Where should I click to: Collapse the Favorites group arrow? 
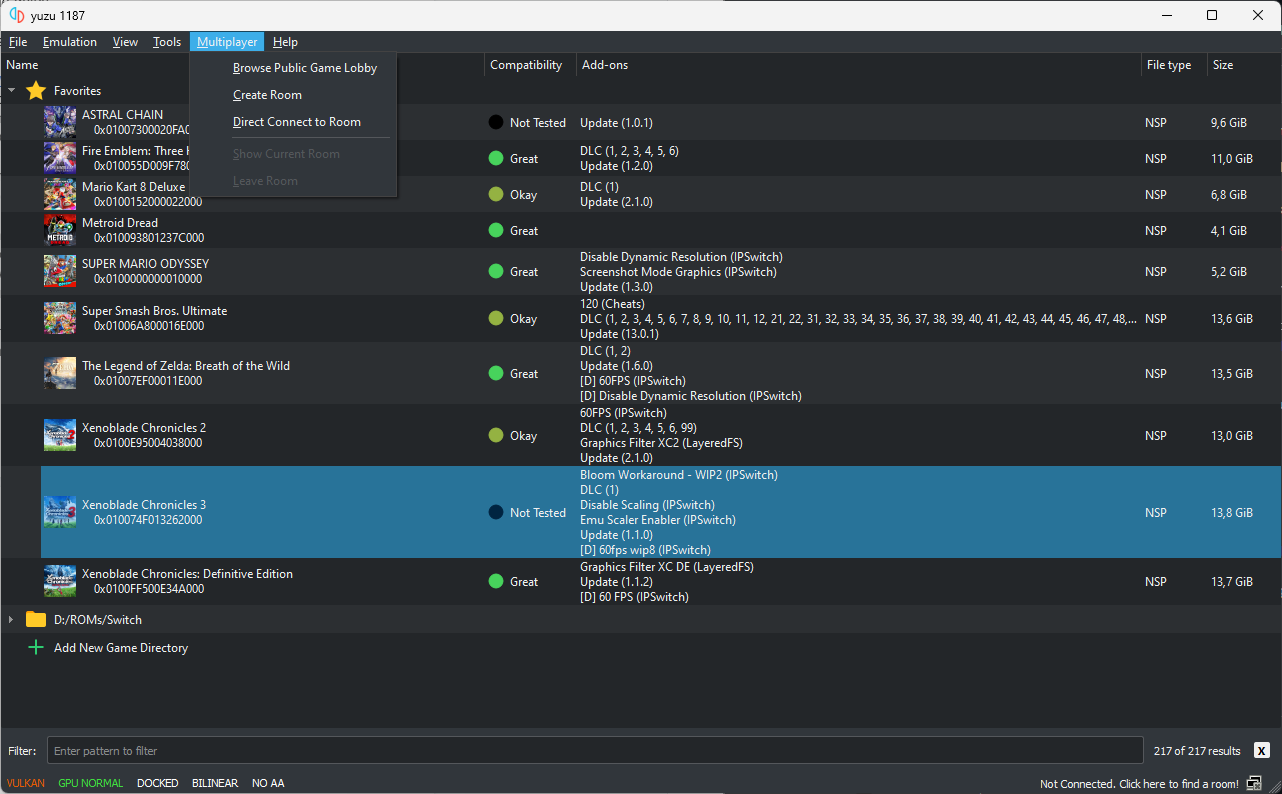[12, 91]
